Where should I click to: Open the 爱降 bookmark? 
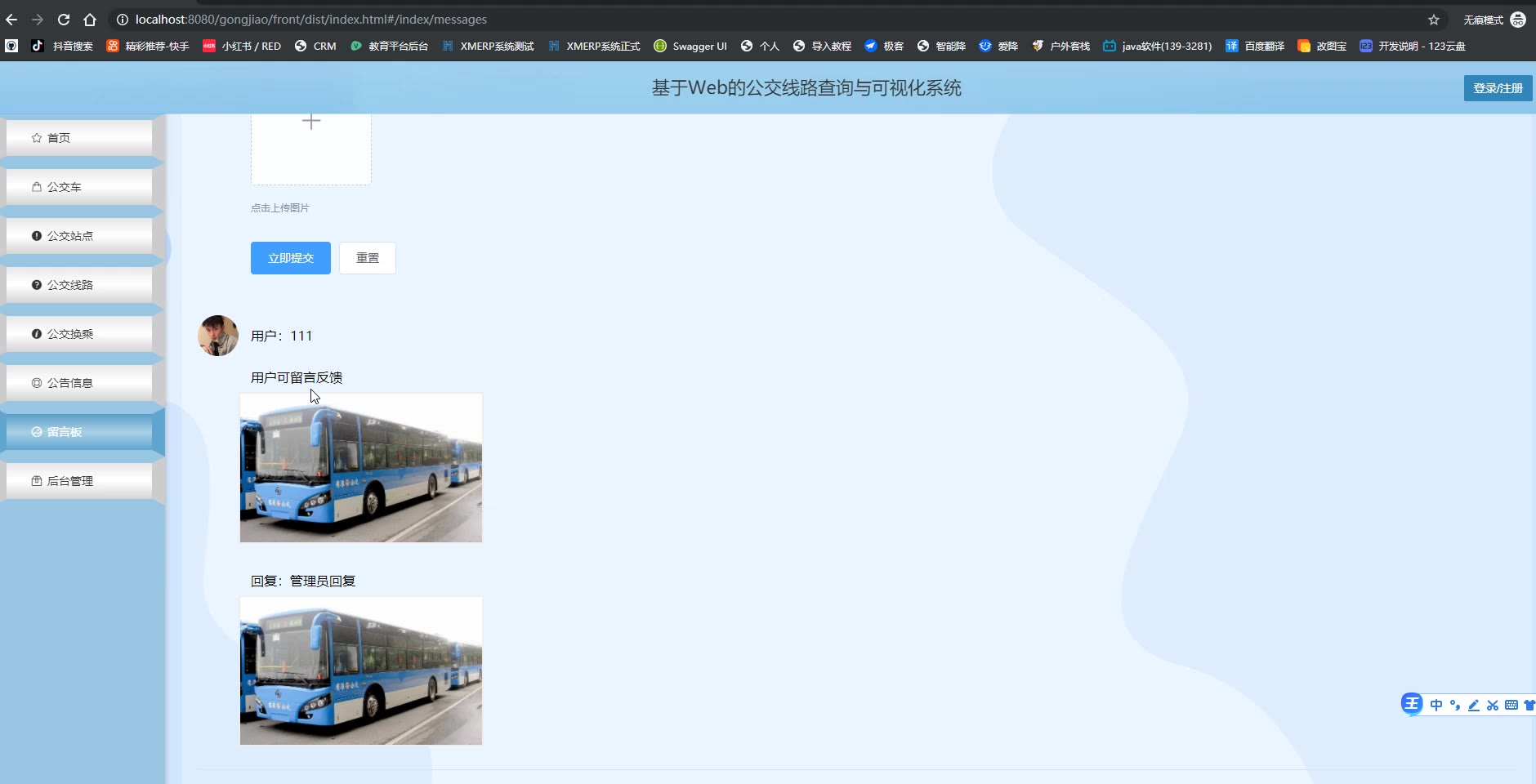click(x=998, y=46)
